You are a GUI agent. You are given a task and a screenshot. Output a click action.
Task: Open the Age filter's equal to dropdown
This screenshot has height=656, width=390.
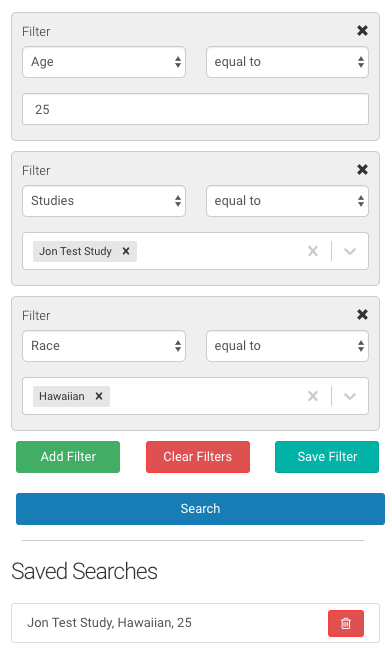(x=287, y=62)
